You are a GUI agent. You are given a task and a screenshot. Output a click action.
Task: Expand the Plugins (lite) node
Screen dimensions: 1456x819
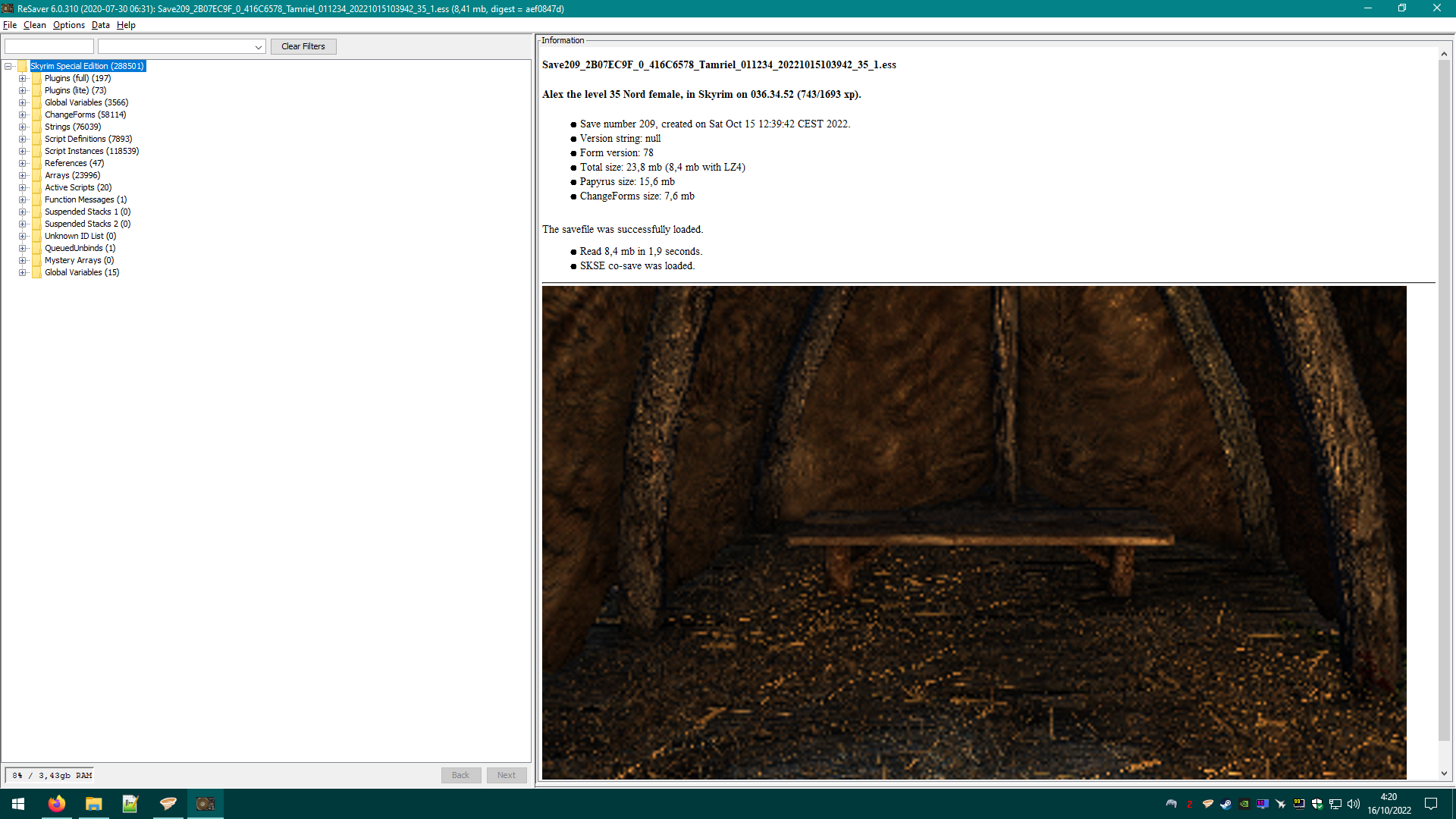[x=23, y=90]
